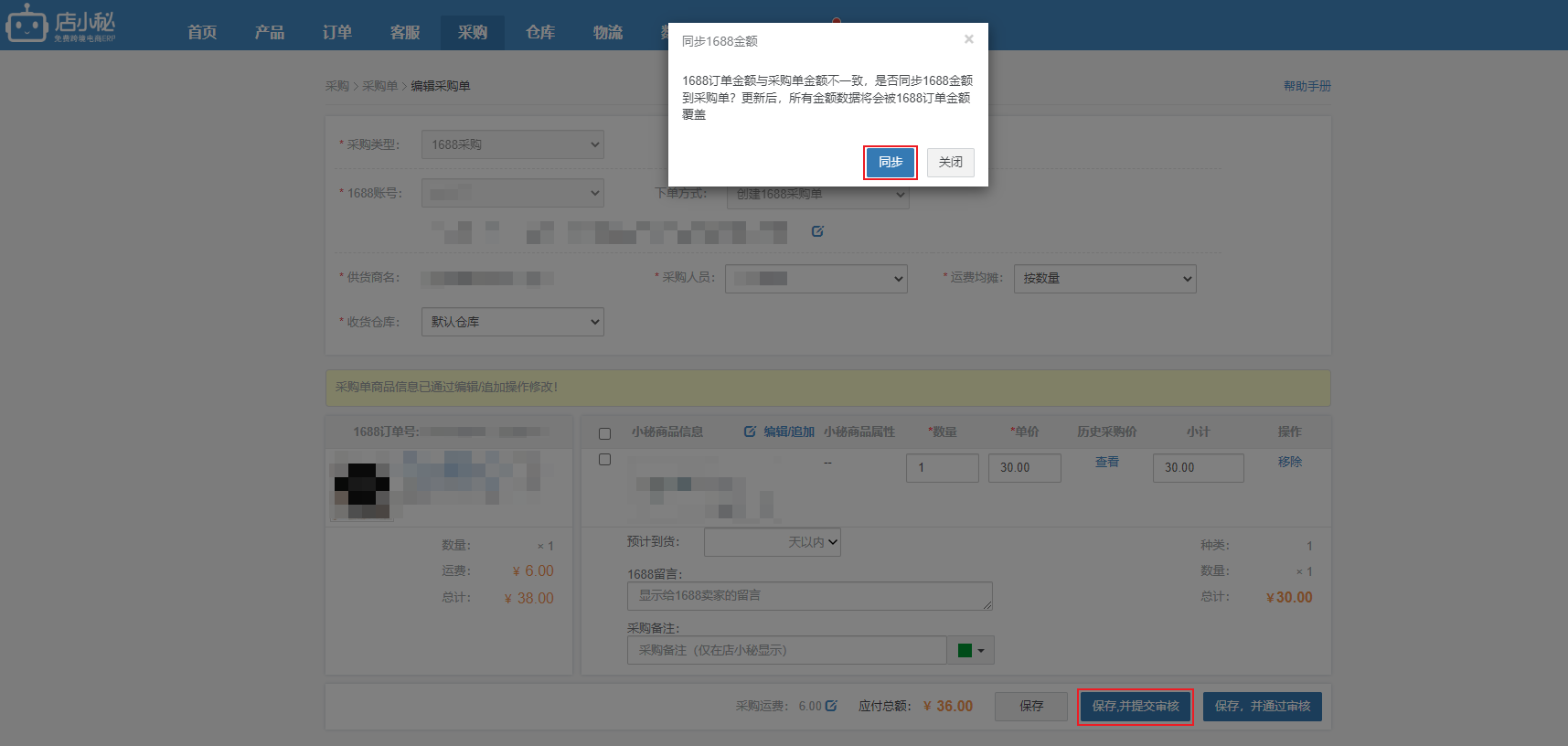Click the product thumbnail in 1688 order panel
1568x746 pixels.
pyautogui.click(x=362, y=485)
